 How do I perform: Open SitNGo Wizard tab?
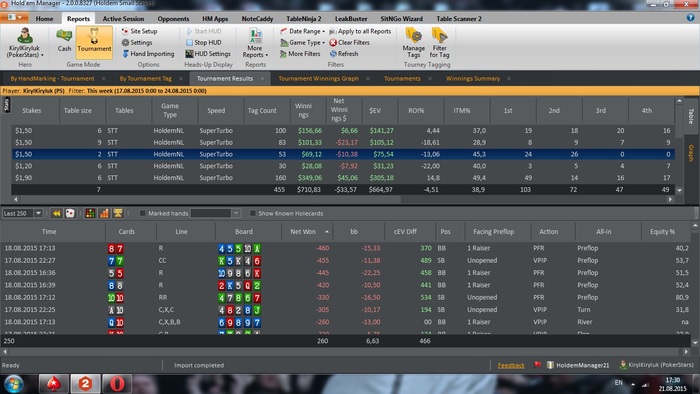pos(401,19)
